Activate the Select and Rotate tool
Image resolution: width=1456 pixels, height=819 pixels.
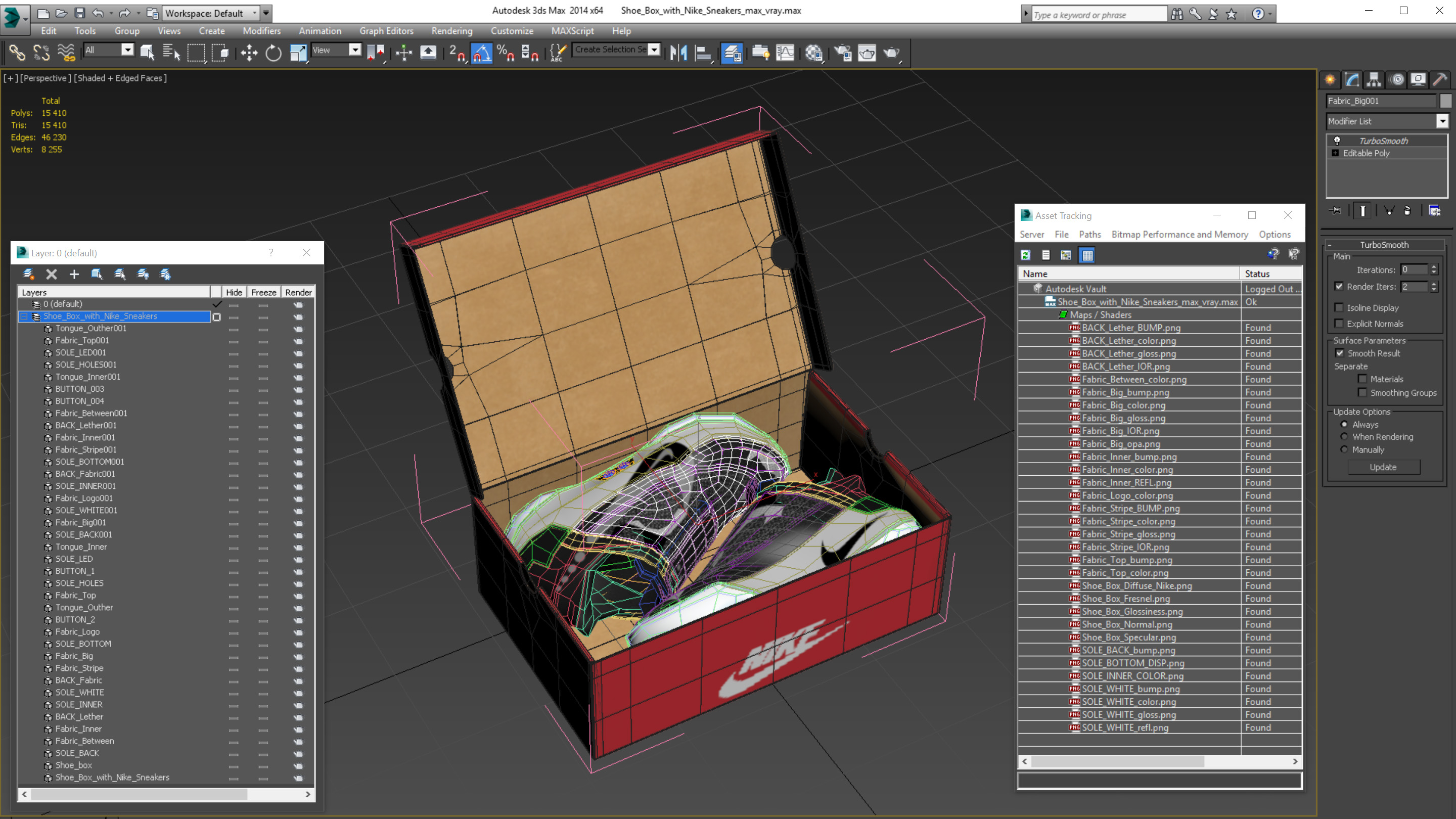(274, 53)
